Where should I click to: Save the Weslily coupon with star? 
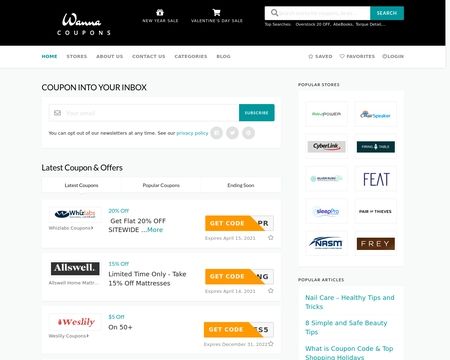pyautogui.click(x=271, y=344)
